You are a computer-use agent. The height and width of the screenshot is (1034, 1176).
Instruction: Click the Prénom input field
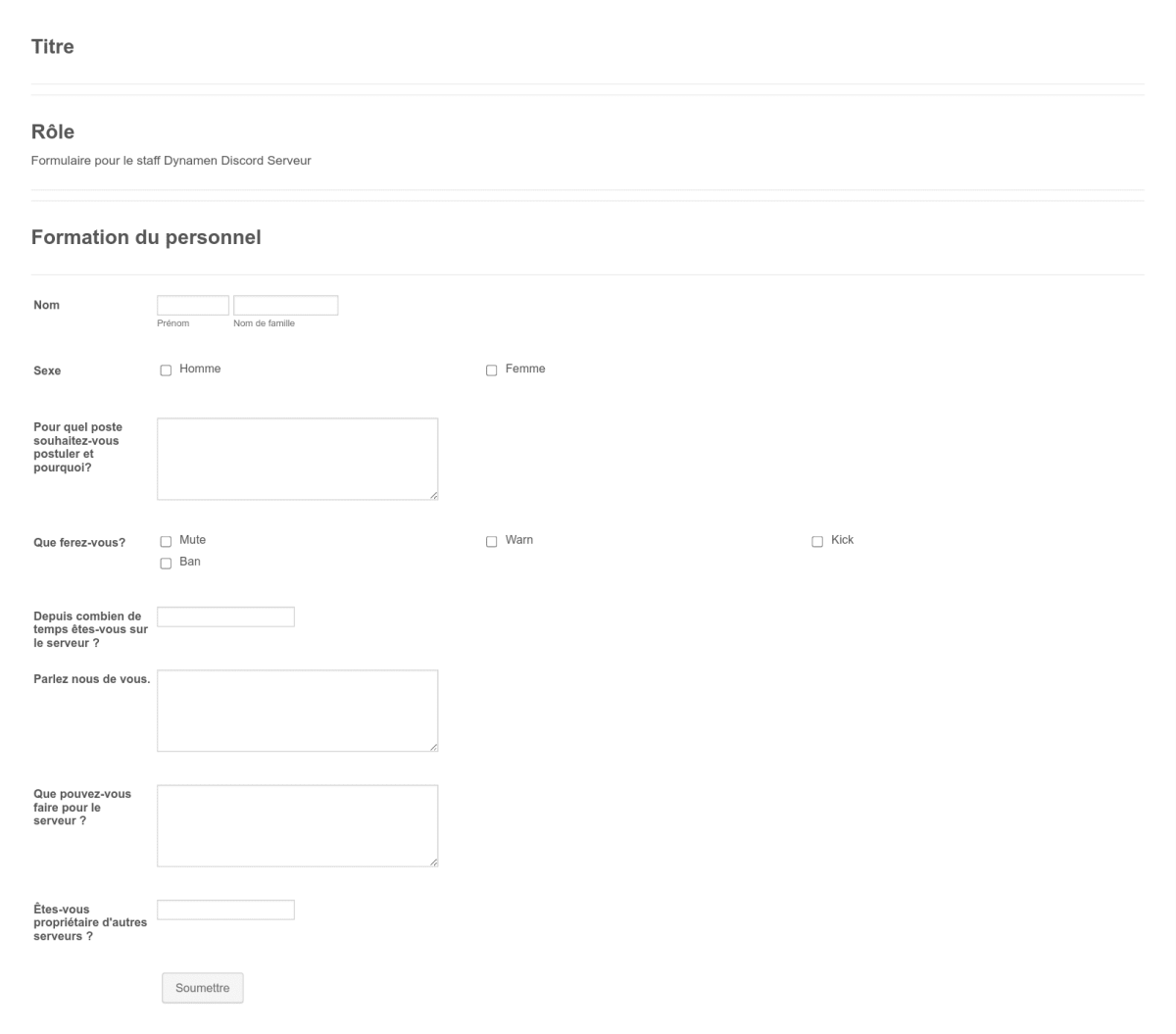(193, 305)
